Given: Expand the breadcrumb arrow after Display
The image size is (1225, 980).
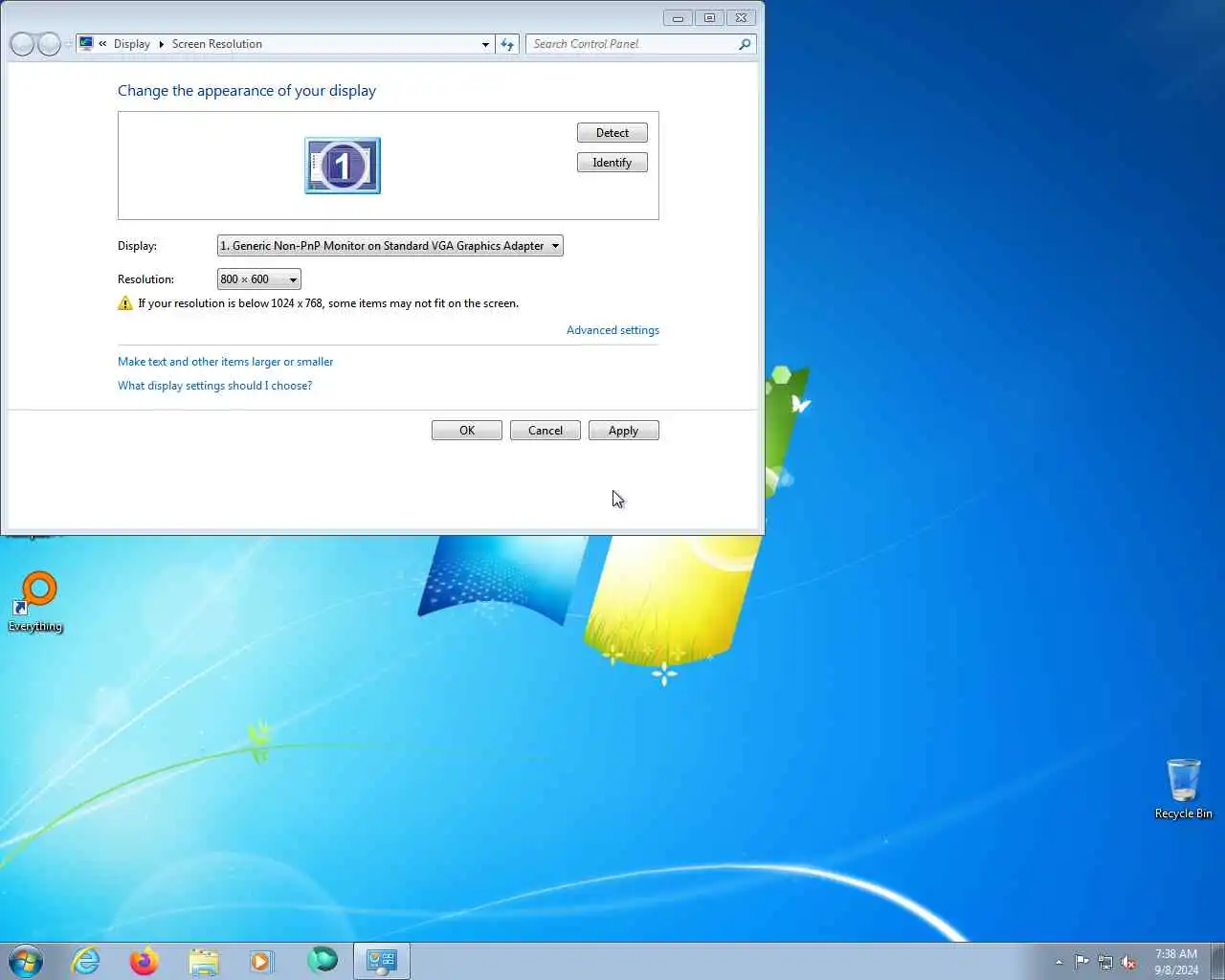Looking at the screenshot, I should pyautogui.click(x=161, y=44).
